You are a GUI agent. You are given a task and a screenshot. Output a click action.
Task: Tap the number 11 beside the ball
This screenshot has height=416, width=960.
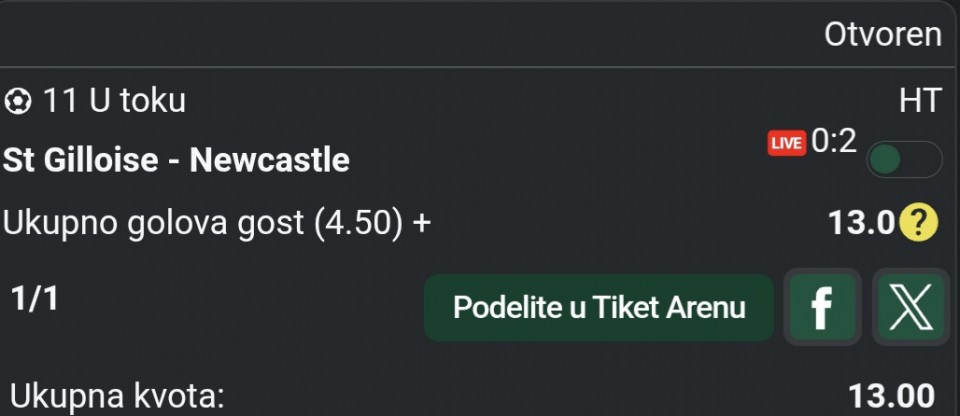pyautogui.click(x=60, y=101)
